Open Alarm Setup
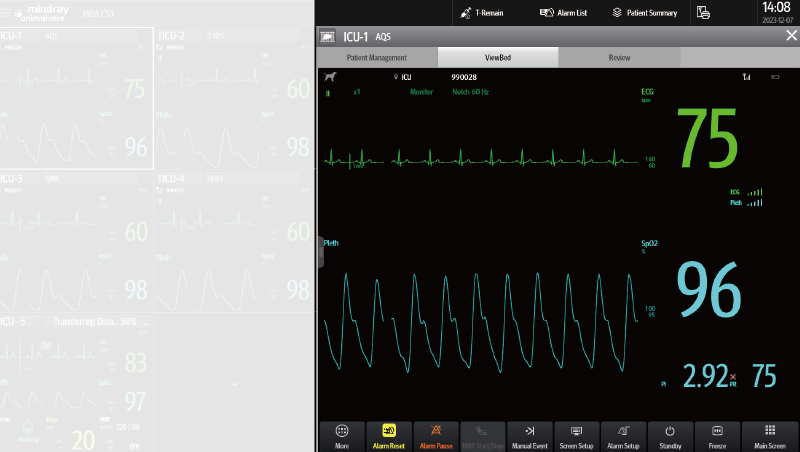 click(623, 435)
